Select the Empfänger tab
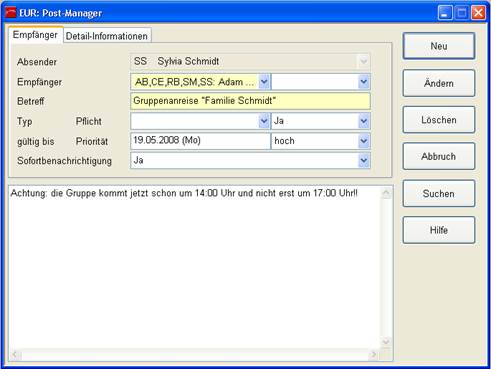491x369 pixels. (x=35, y=35)
